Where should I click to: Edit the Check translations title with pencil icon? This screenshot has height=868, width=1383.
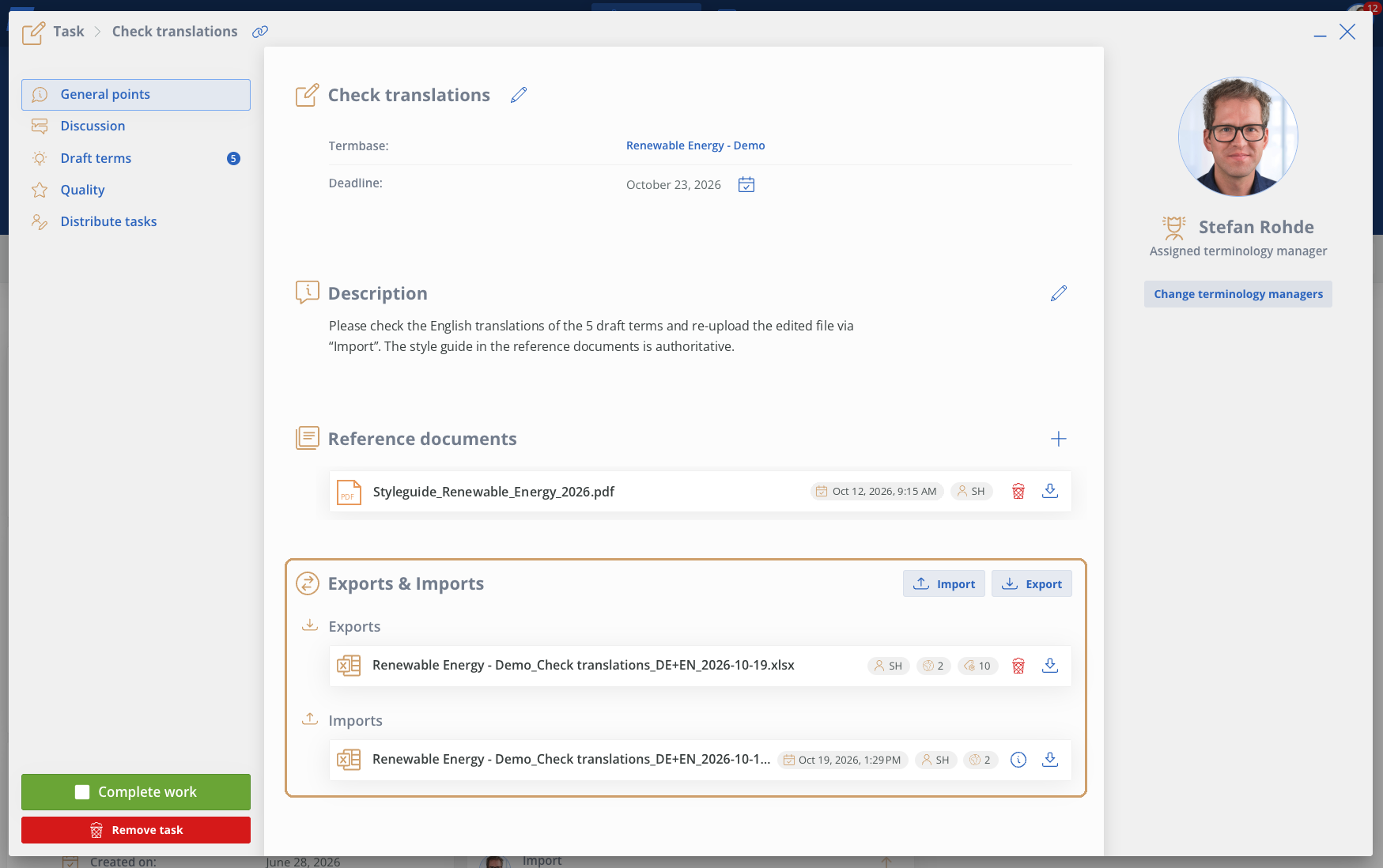point(519,95)
